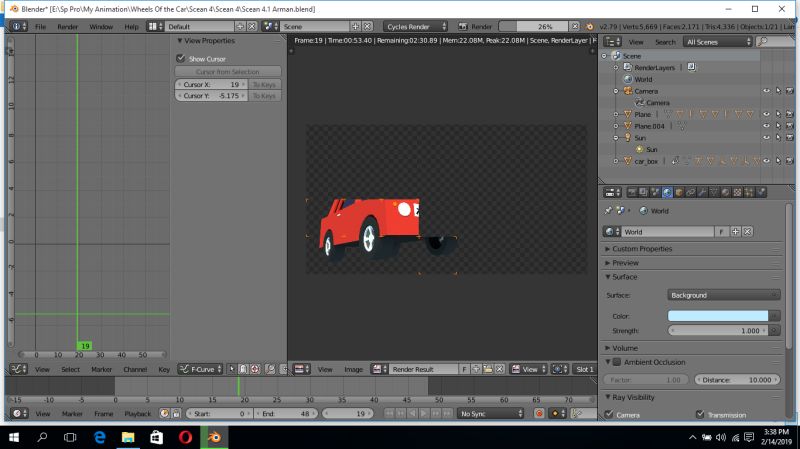The height and width of the screenshot is (449, 800).
Task: Click the auto-keyframe record button in timeline
Action: 539,413
